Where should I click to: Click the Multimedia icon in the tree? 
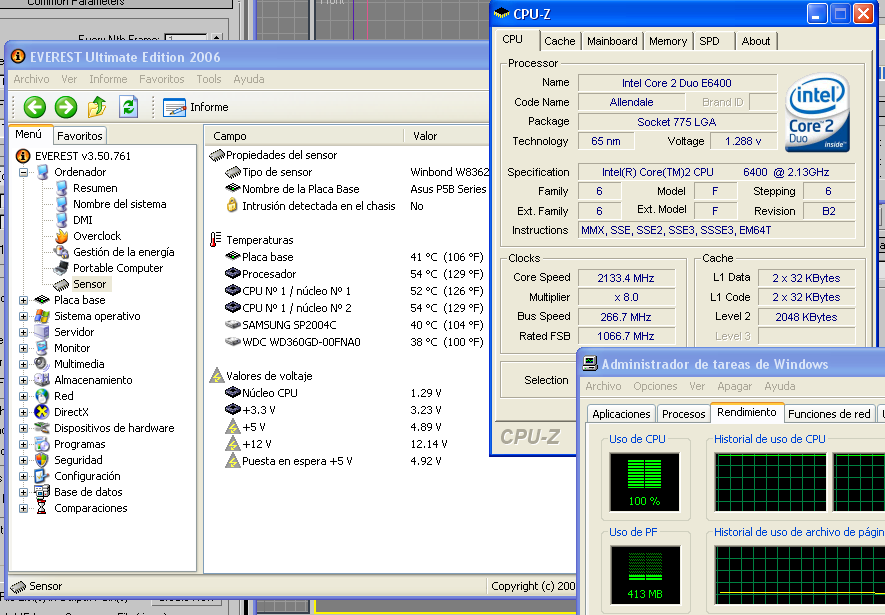(42, 364)
